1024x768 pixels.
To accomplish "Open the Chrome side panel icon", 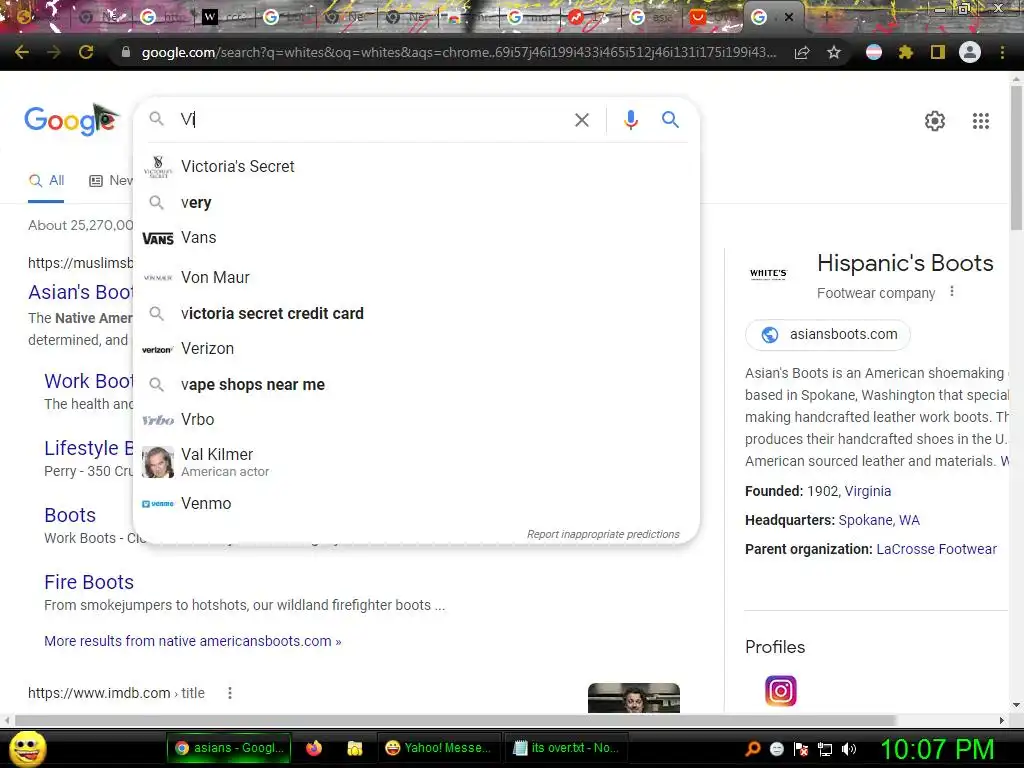I will 938,52.
